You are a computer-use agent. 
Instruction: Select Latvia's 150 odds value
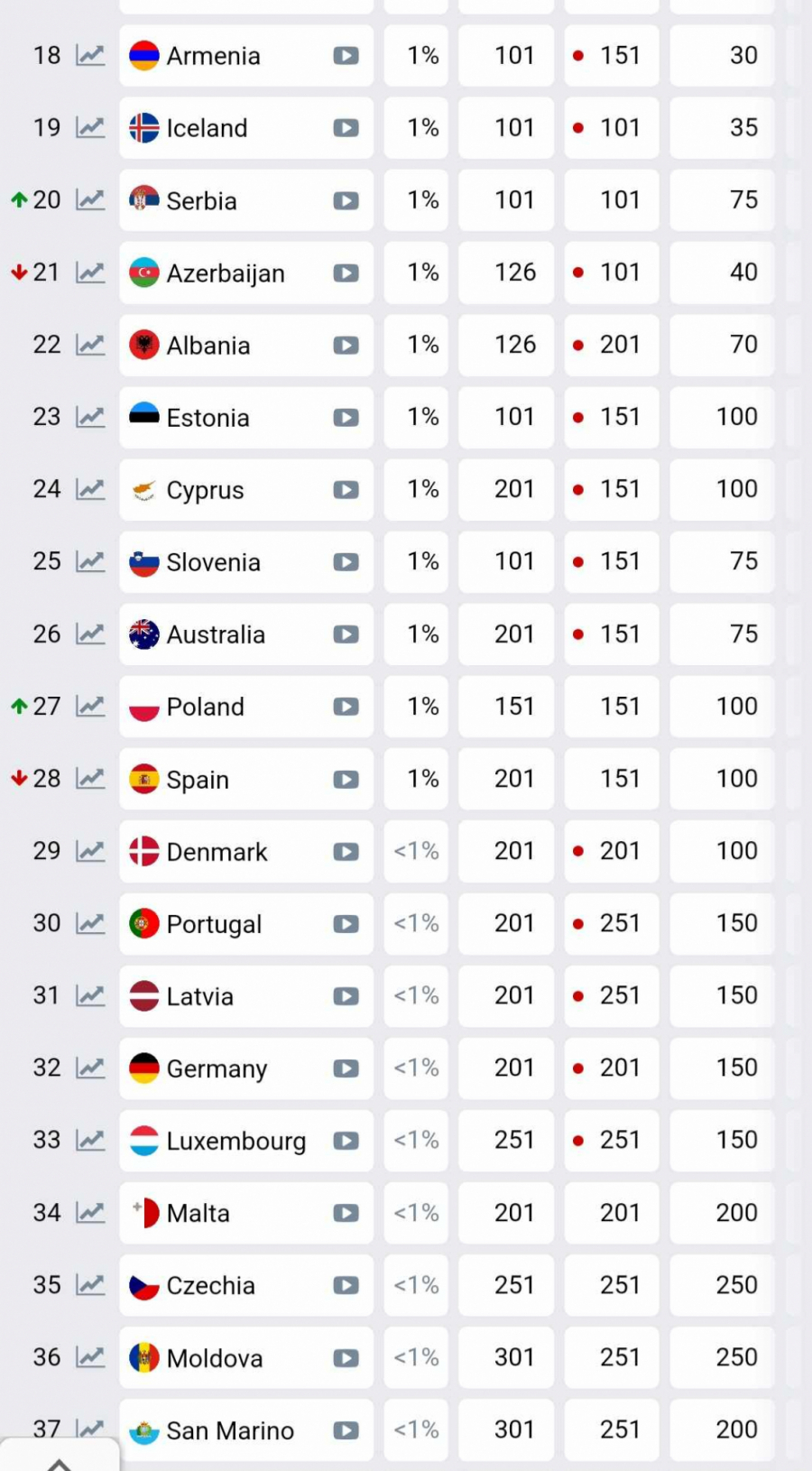[736, 995]
